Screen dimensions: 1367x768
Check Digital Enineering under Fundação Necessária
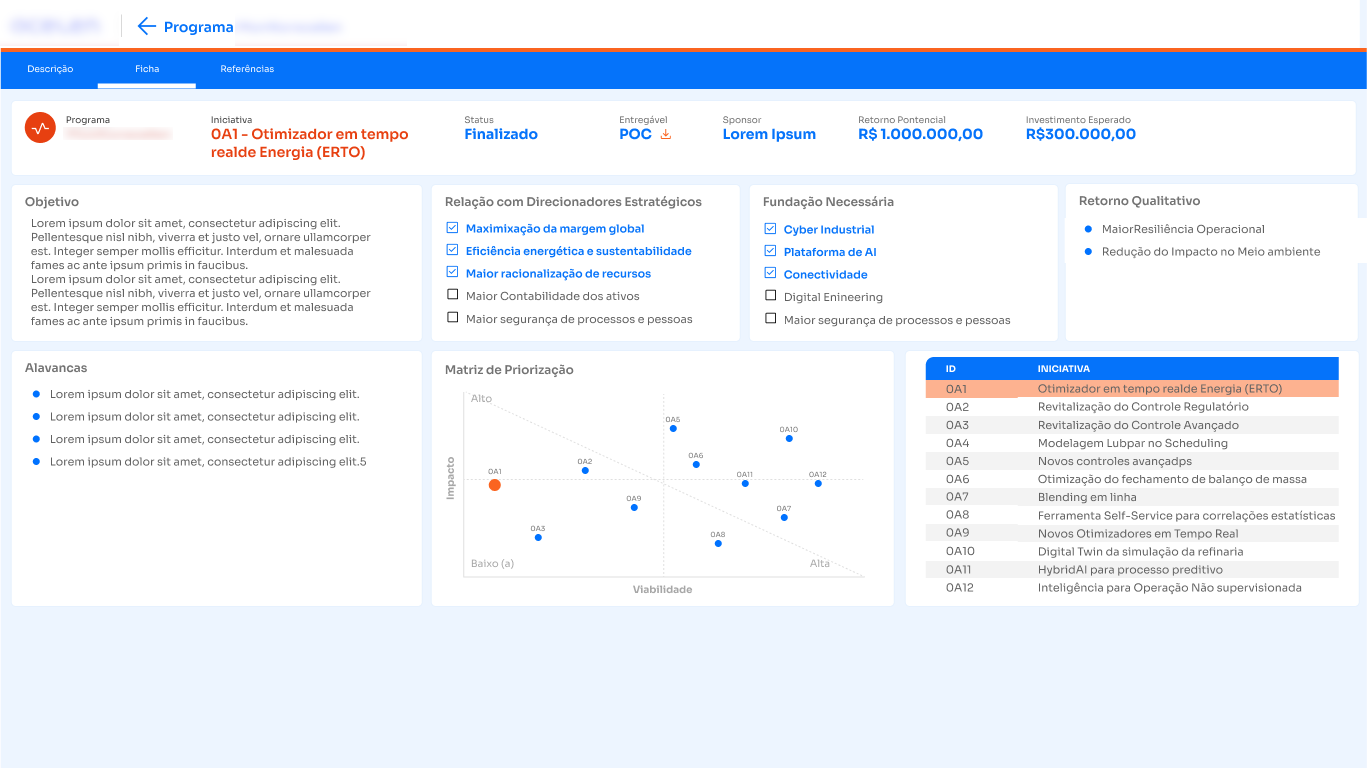point(770,296)
